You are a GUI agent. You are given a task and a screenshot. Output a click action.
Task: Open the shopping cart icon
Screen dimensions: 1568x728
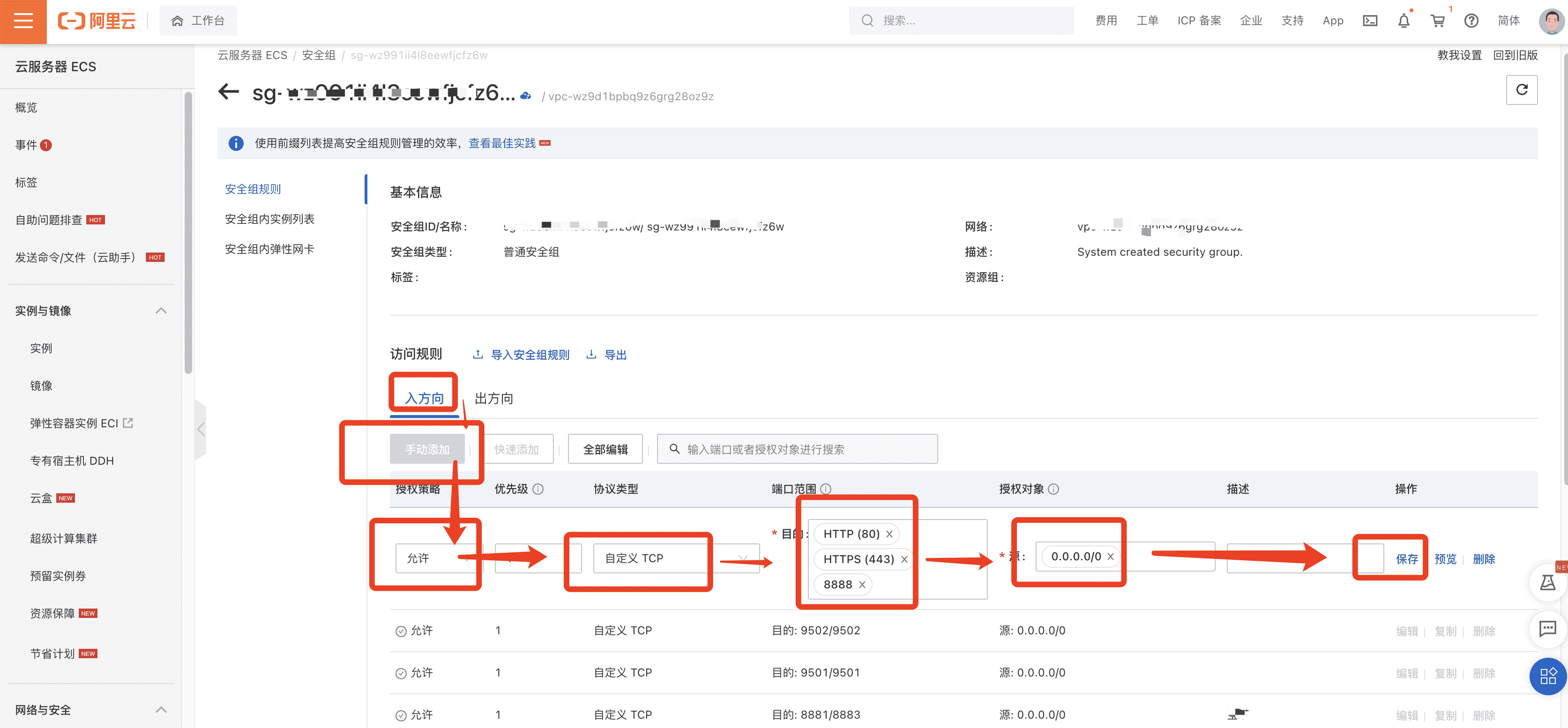click(1438, 21)
